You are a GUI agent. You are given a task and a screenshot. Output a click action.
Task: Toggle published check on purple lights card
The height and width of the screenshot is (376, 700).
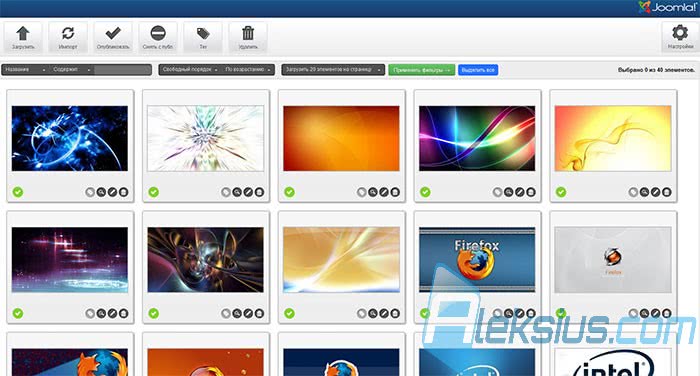(18, 313)
